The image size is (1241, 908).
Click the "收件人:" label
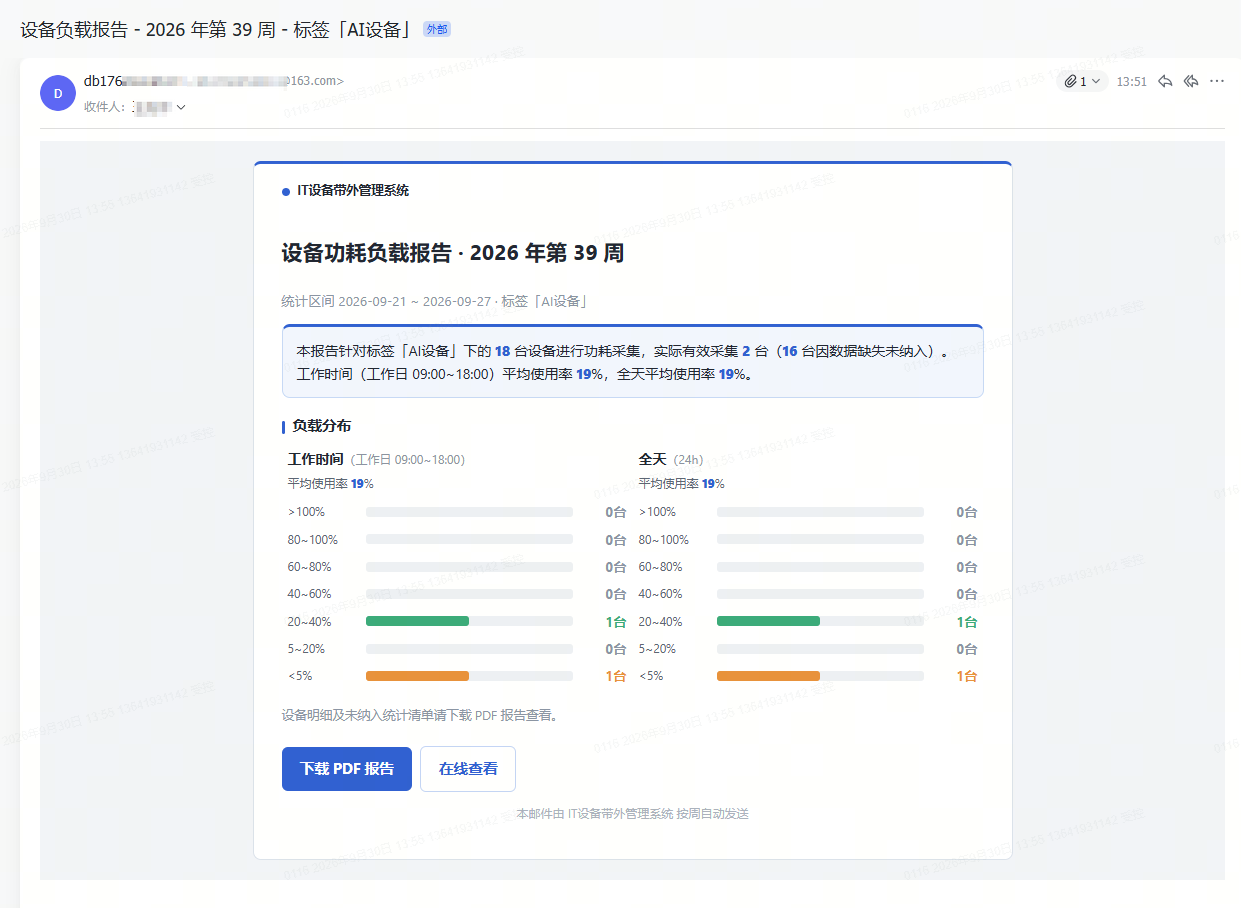105,107
